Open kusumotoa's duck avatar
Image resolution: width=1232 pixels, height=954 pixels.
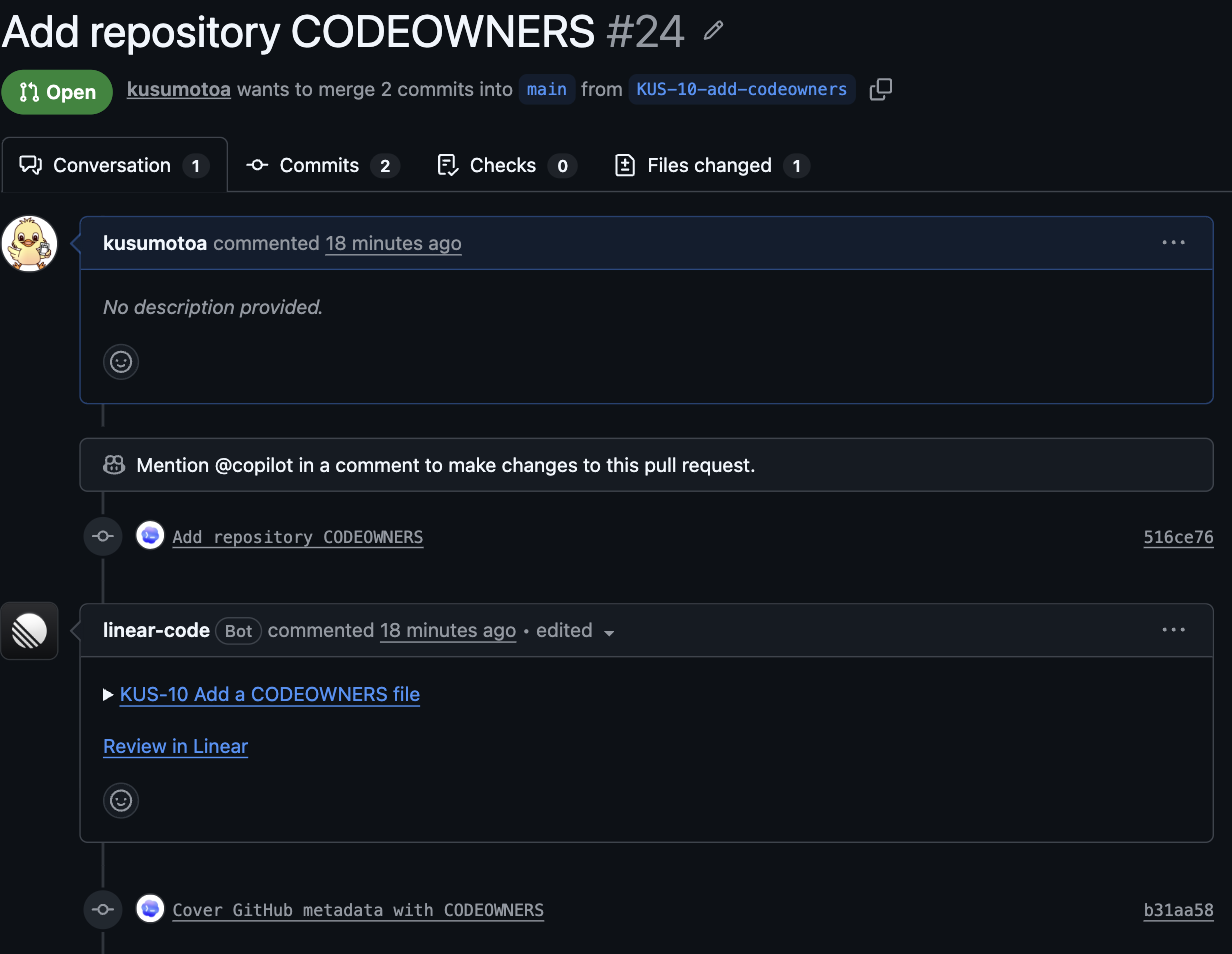click(x=29, y=243)
